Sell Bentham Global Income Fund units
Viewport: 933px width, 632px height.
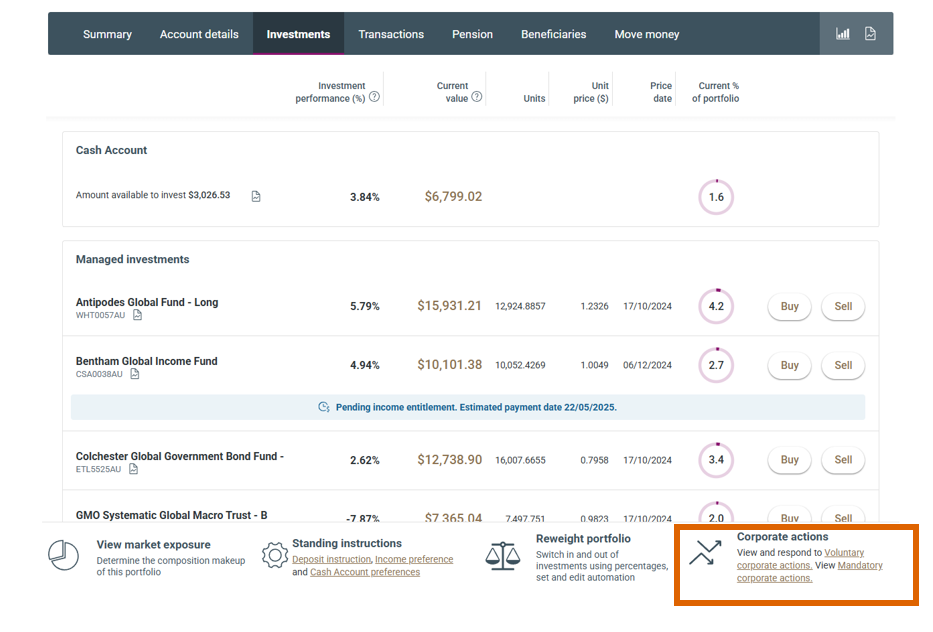(x=843, y=365)
